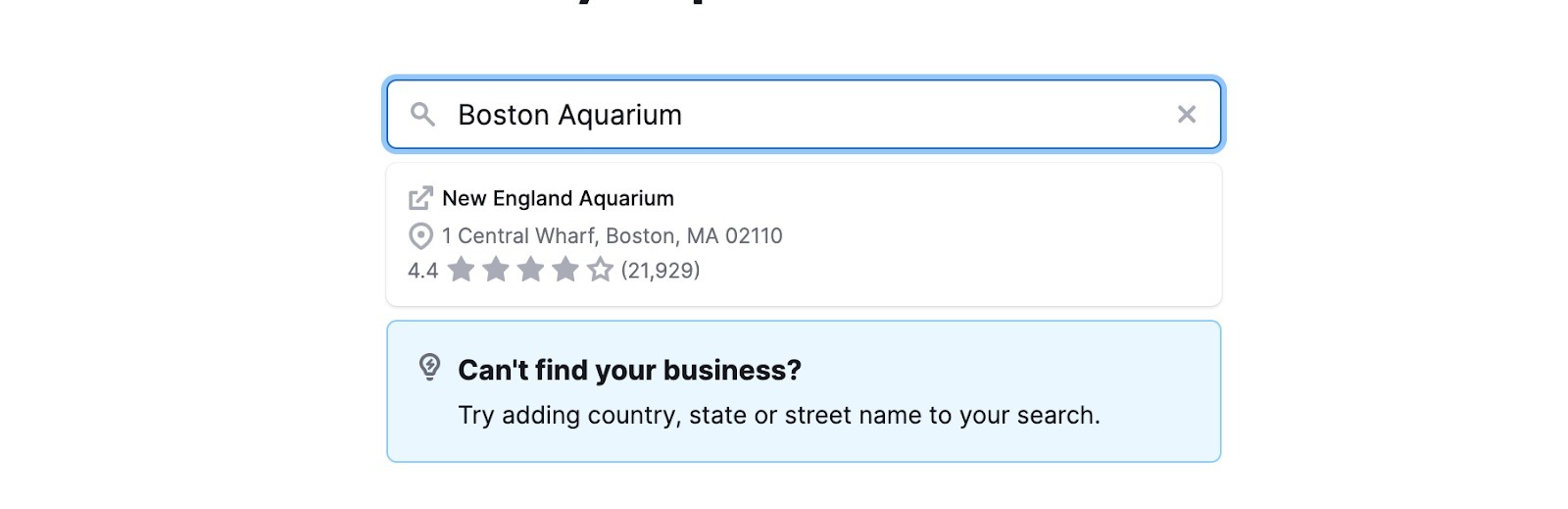
Task: Click the lightbulb tip icon
Action: (x=429, y=367)
